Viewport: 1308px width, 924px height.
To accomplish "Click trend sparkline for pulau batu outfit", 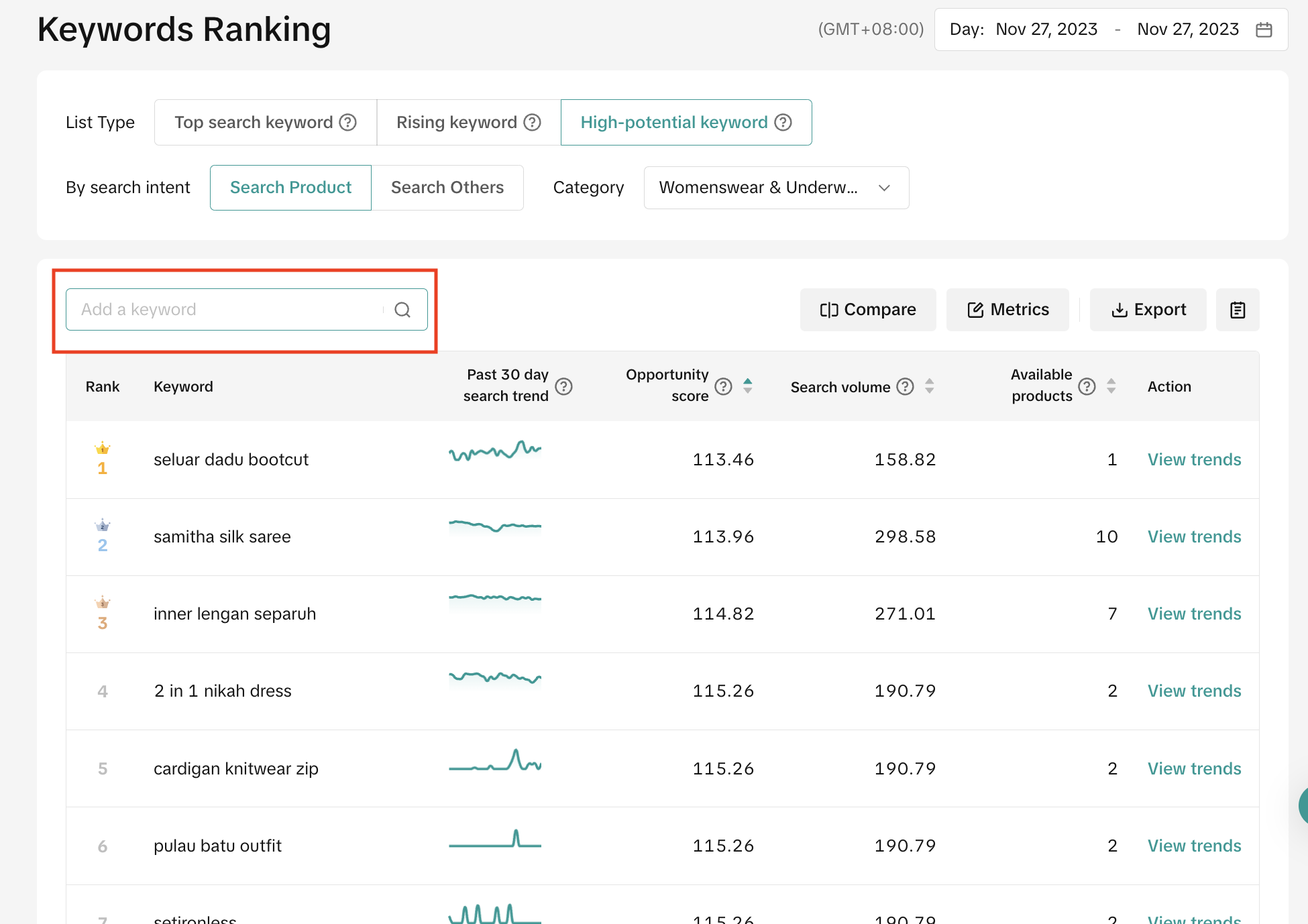I will [495, 839].
